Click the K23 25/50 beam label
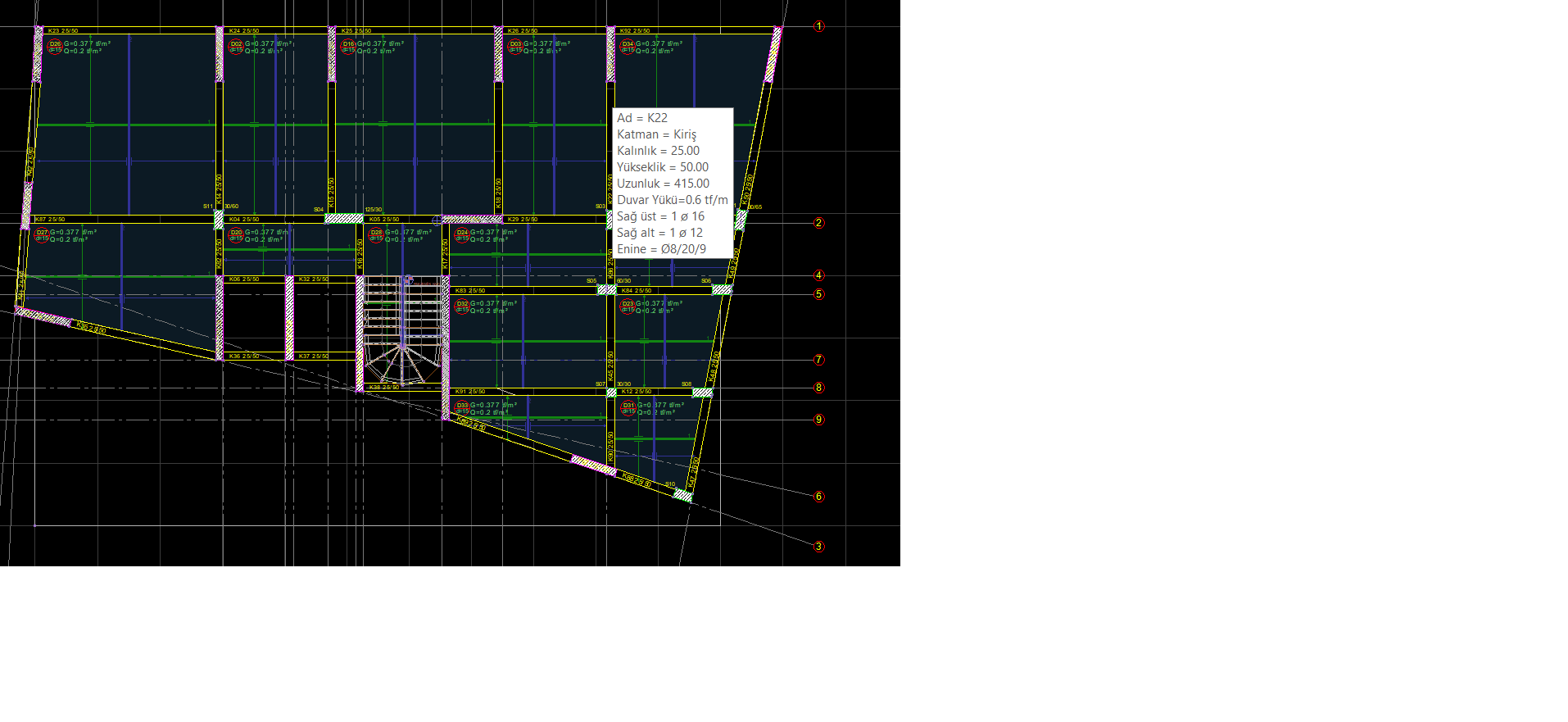 coord(63,31)
